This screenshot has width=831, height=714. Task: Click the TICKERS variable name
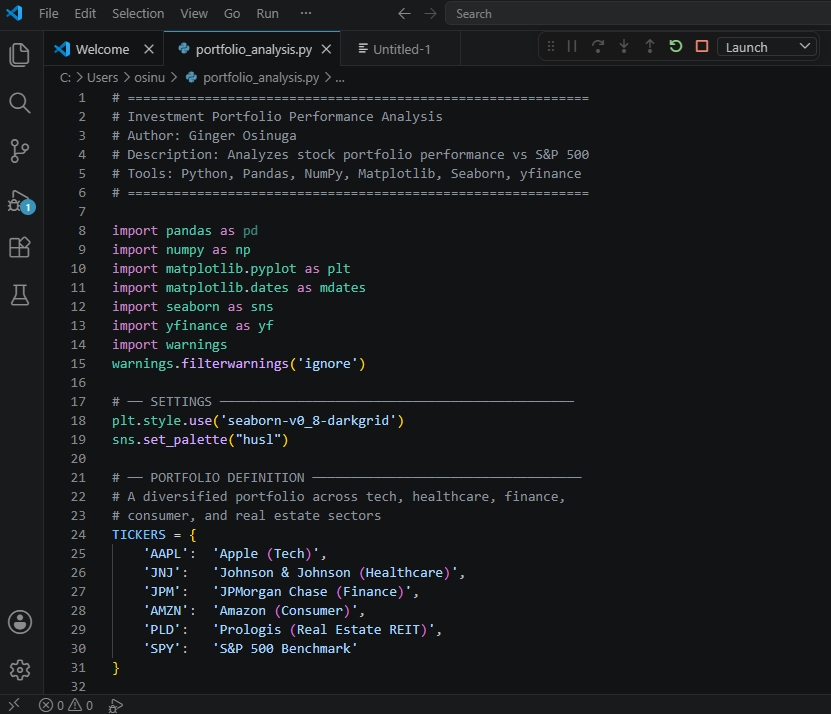point(139,534)
